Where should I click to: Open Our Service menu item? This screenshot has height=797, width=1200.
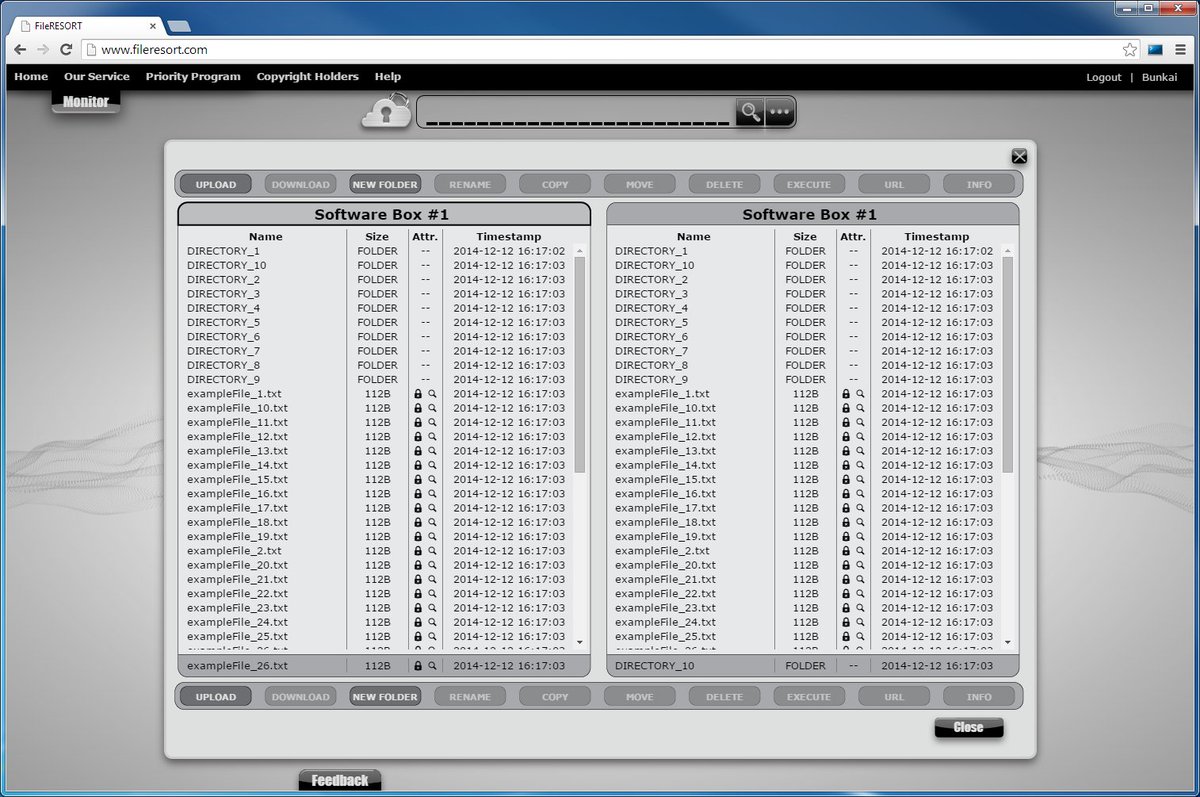click(x=97, y=77)
